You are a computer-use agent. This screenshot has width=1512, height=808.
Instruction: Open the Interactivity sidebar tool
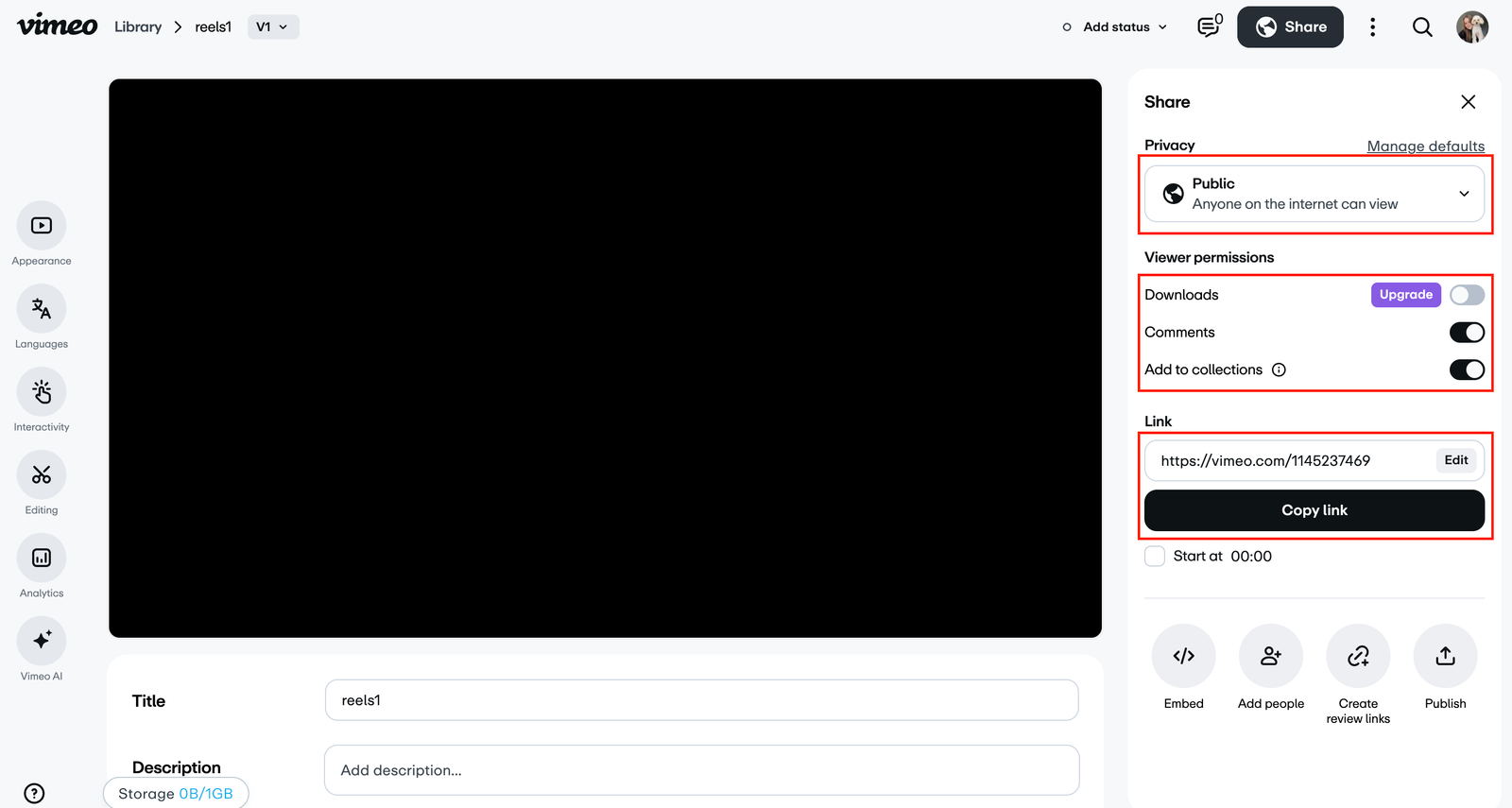[42, 392]
